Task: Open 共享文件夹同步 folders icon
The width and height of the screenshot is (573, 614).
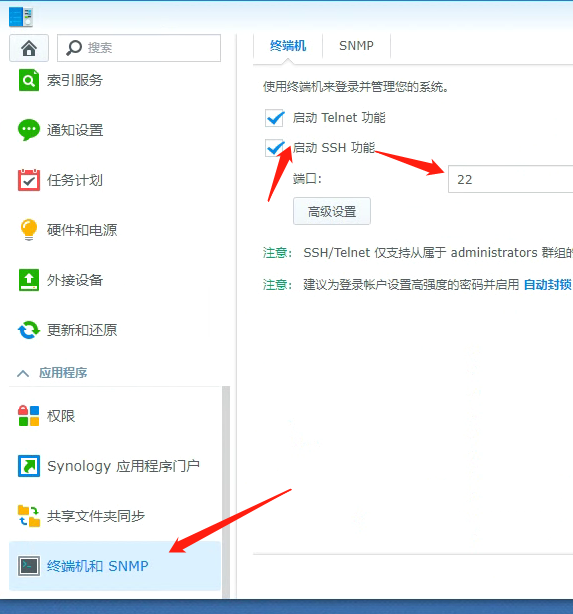Action: click(29, 516)
